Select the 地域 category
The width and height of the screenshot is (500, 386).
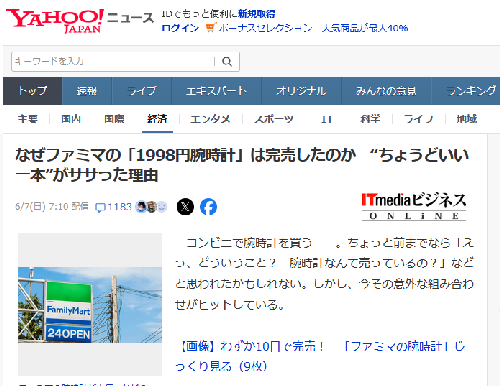pyautogui.click(x=467, y=119)
